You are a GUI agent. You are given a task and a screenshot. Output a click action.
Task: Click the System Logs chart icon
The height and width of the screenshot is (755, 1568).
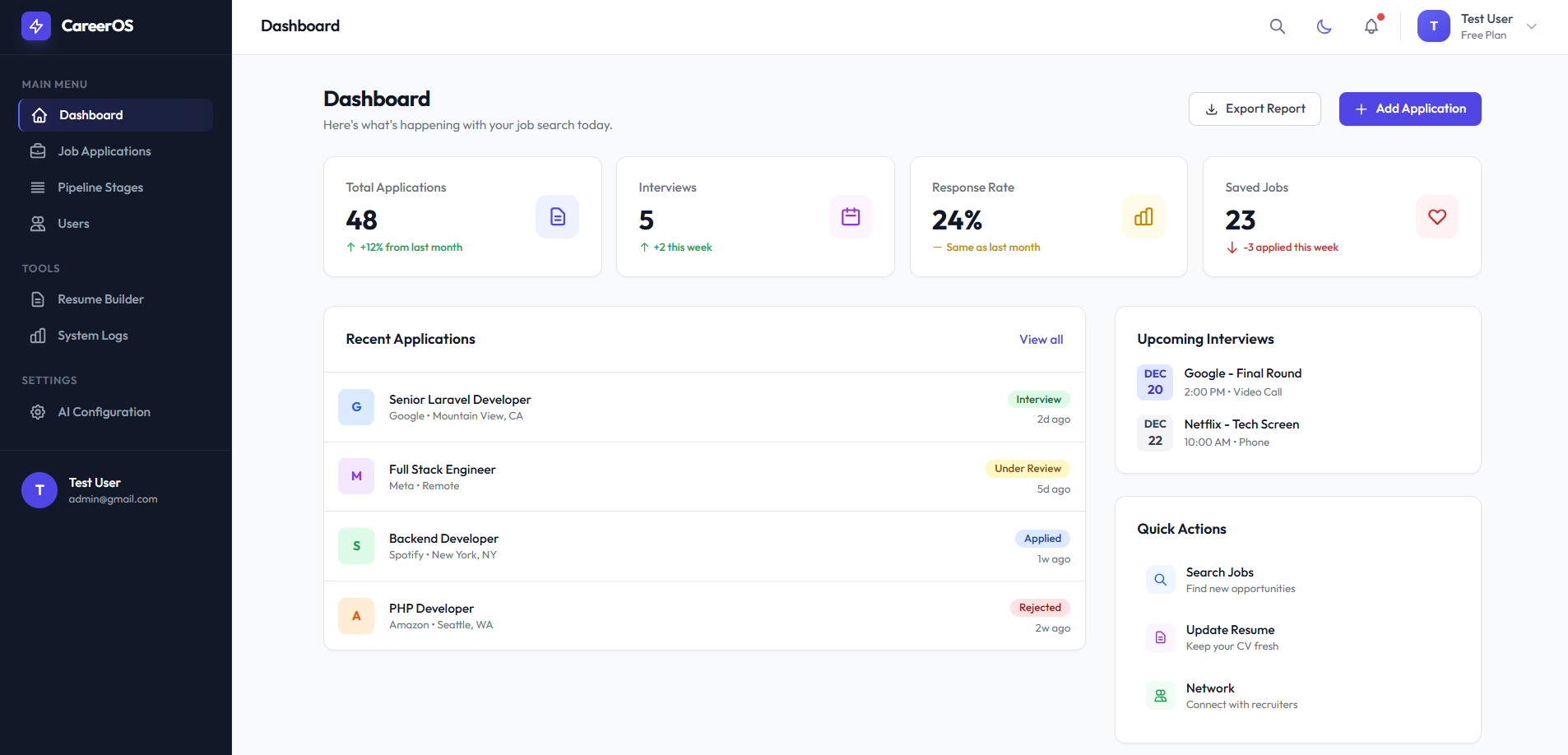click(38, 336)
